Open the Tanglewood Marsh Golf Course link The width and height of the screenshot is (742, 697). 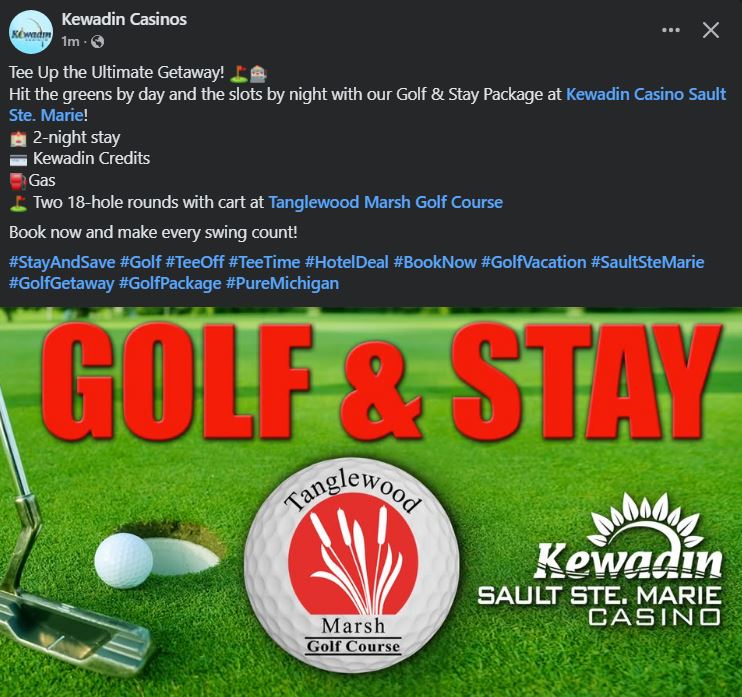click(x=385, y=203)
